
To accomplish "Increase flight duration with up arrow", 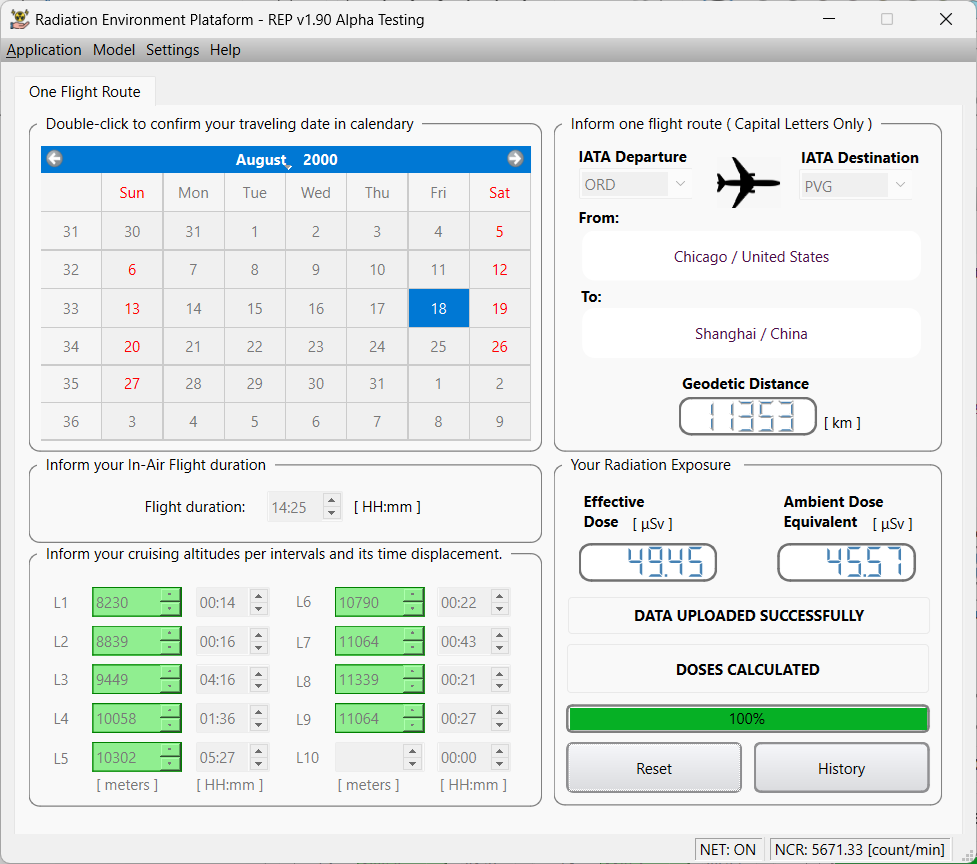I will (x=332, y=500).
